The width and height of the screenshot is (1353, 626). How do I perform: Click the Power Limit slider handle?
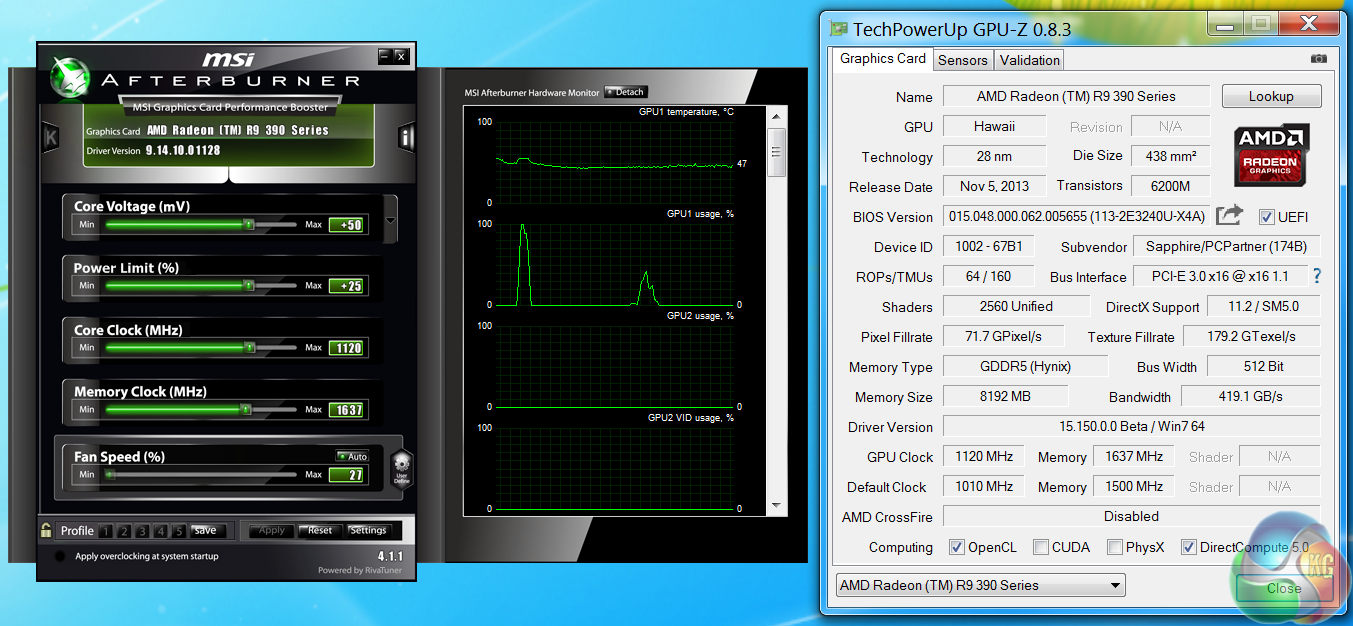(248, 286)
